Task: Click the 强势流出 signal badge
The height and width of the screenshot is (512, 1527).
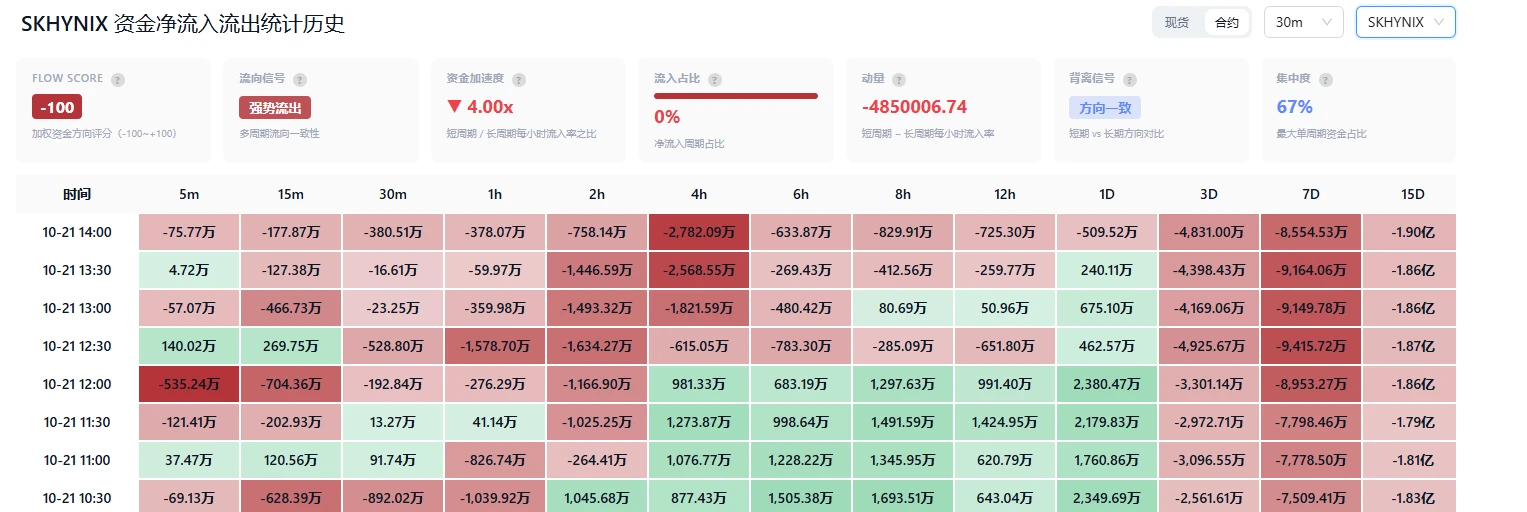Action: coord(275,107)
